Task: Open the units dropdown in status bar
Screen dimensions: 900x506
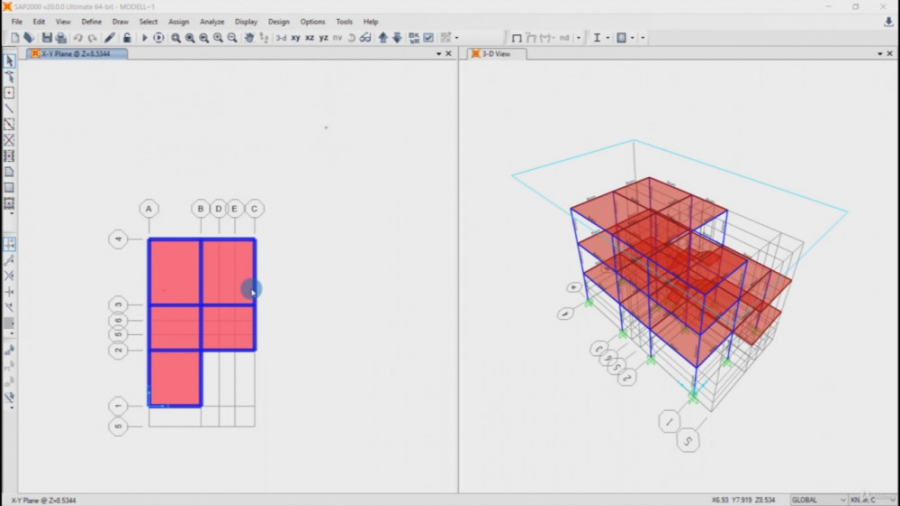Action: click(x=872, y=500)
